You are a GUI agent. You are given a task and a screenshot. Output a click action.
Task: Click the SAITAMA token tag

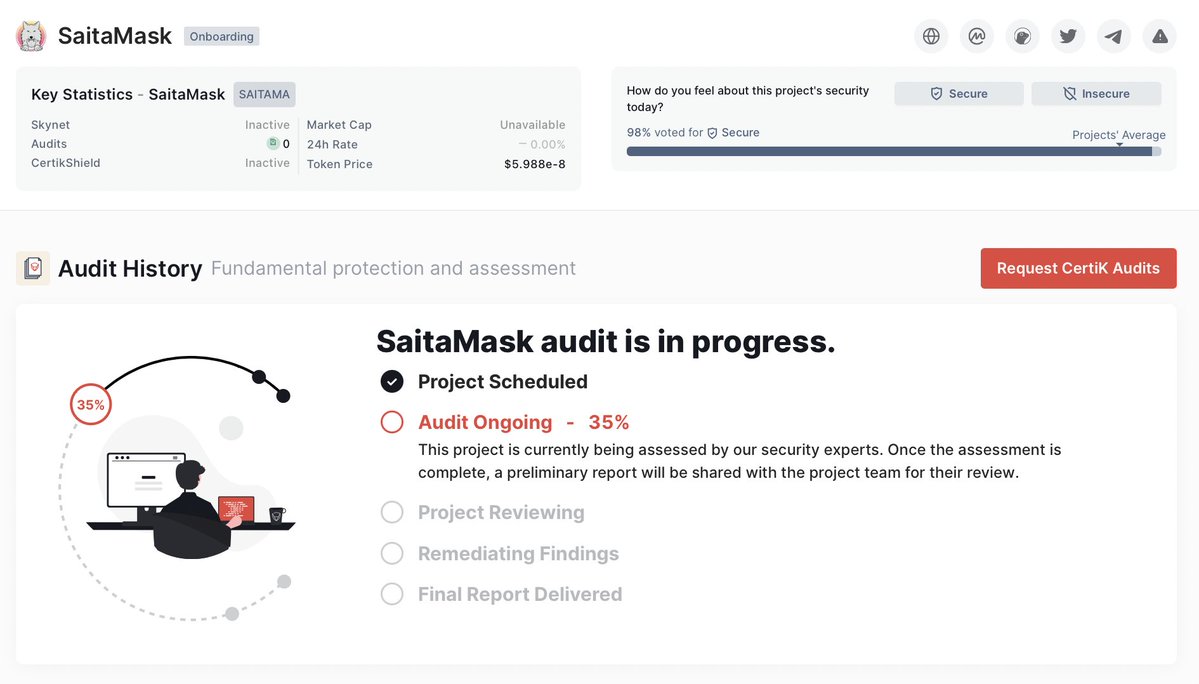265,94
